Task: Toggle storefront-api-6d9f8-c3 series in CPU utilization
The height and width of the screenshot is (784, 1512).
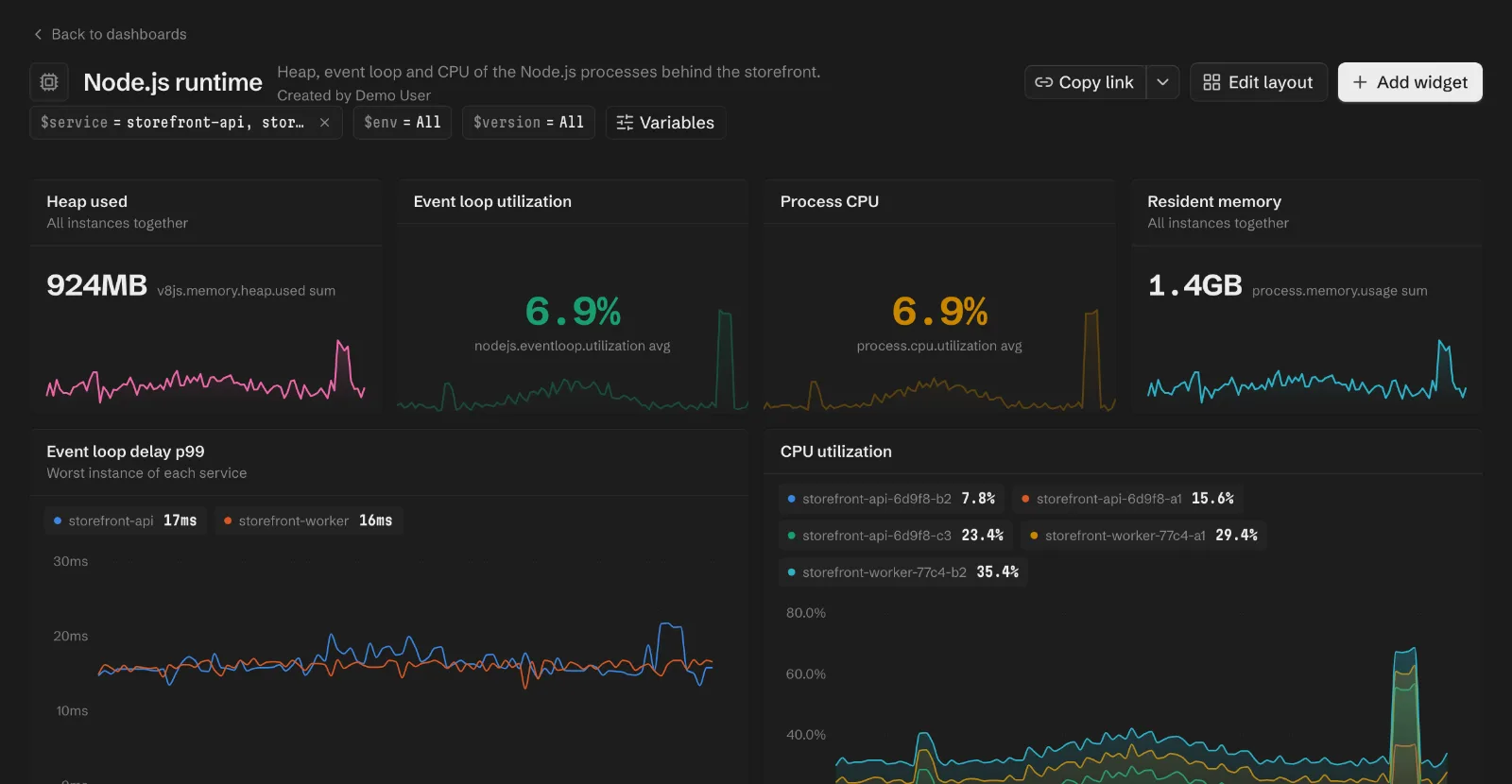Action: pyautogui.click(x=896, y=536)
